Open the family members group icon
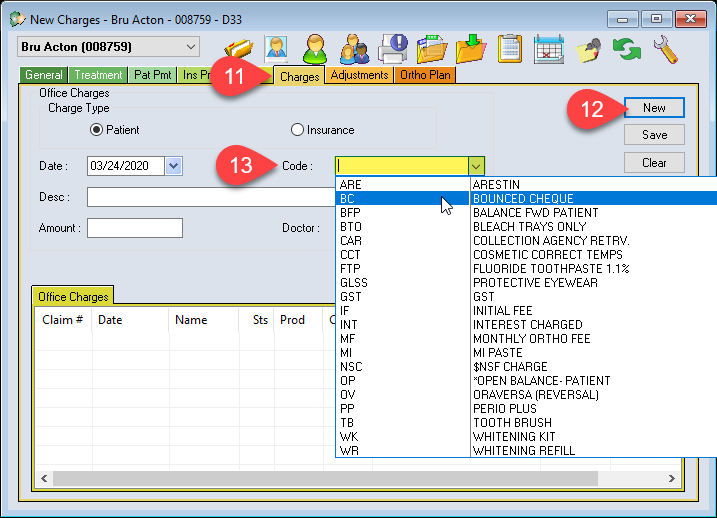 (x=354, y=49)
